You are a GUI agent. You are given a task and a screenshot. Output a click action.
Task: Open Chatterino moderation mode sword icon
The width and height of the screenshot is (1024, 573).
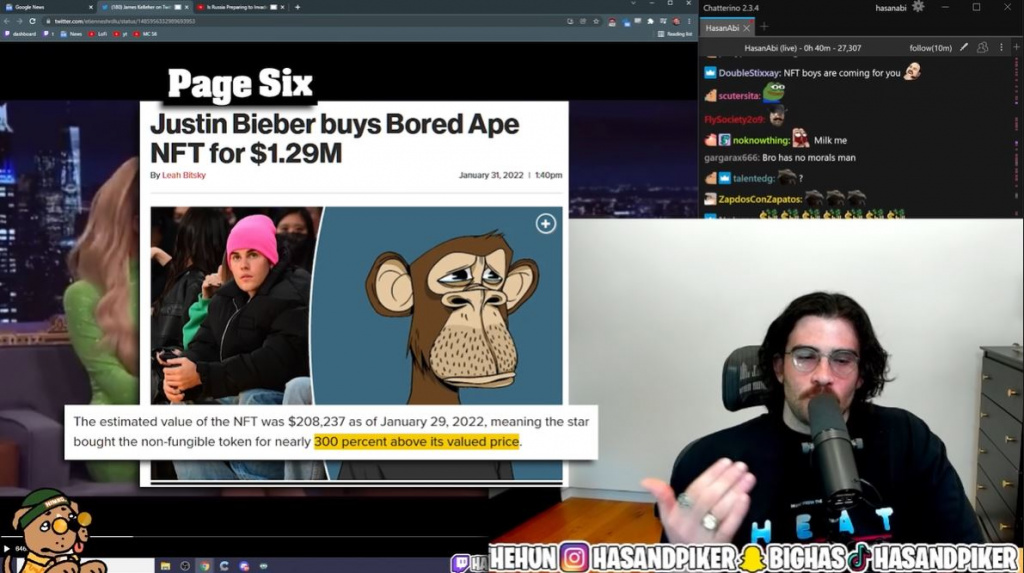(x=963, y=48)
